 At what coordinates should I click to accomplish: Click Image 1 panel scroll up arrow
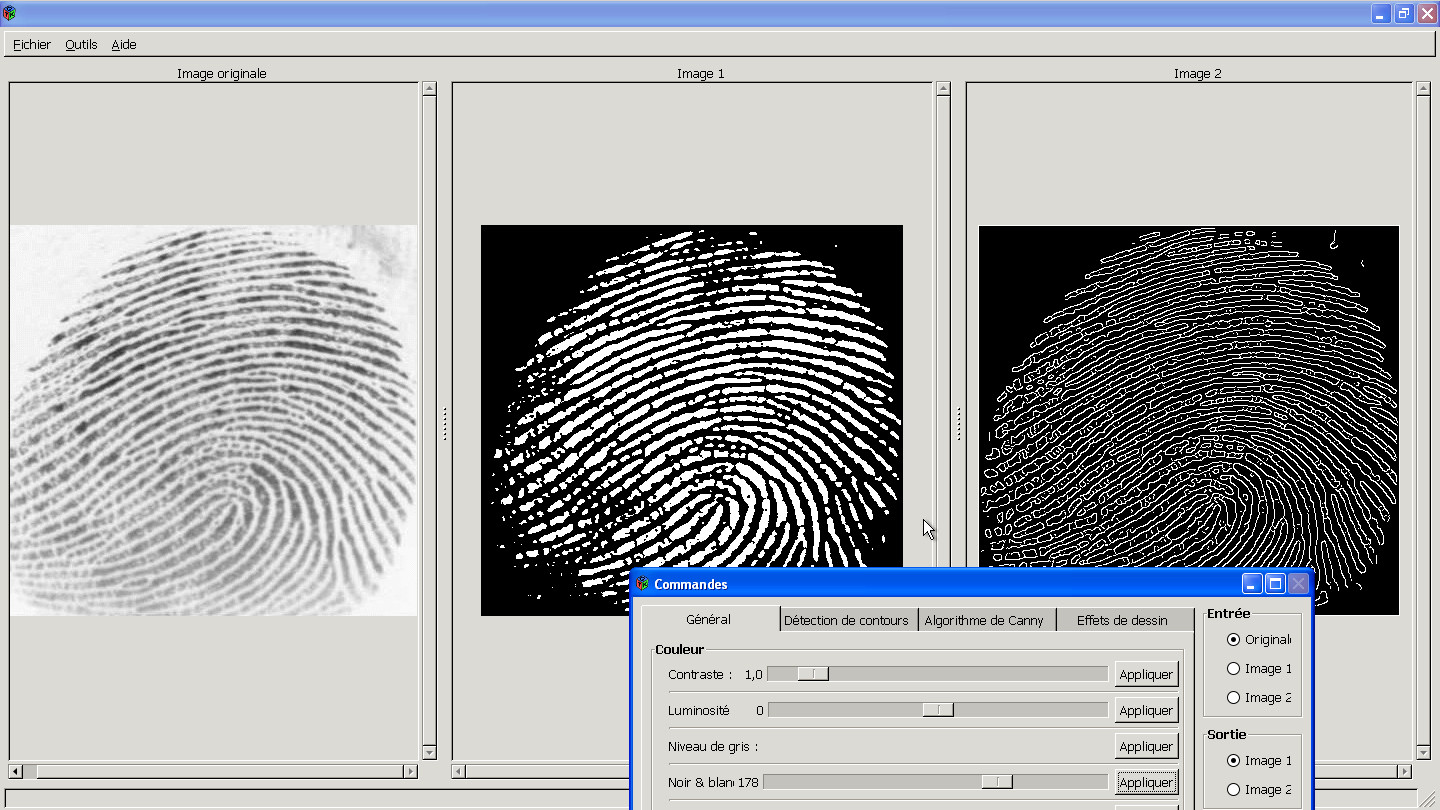[943, 89]
